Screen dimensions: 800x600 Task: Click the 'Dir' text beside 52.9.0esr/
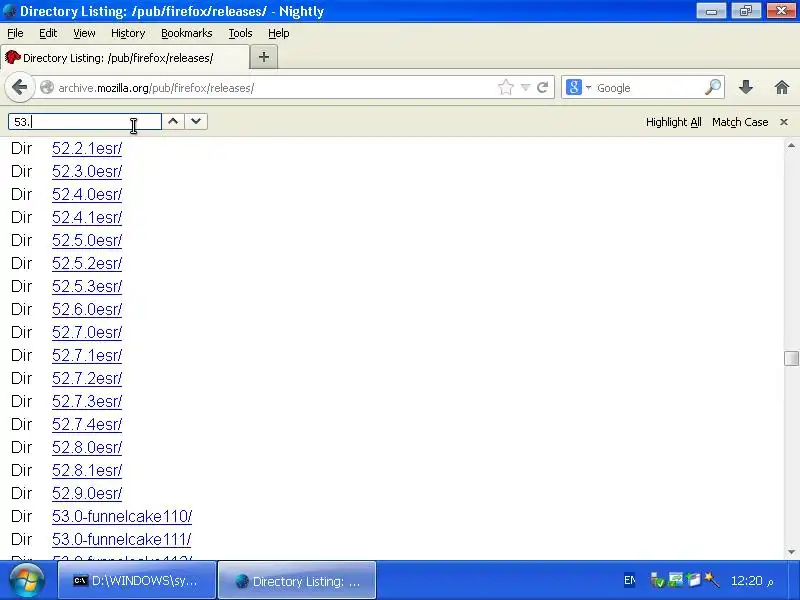21,493
